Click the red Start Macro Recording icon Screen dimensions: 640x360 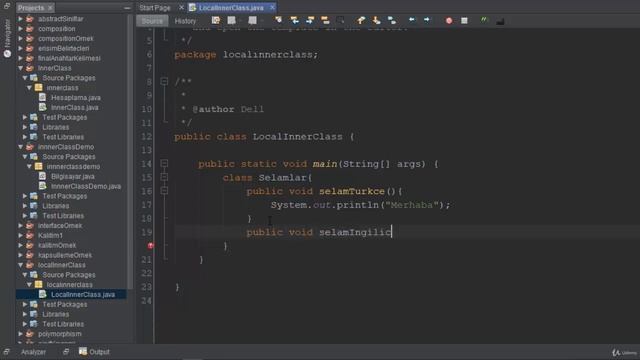coord(449,20)
